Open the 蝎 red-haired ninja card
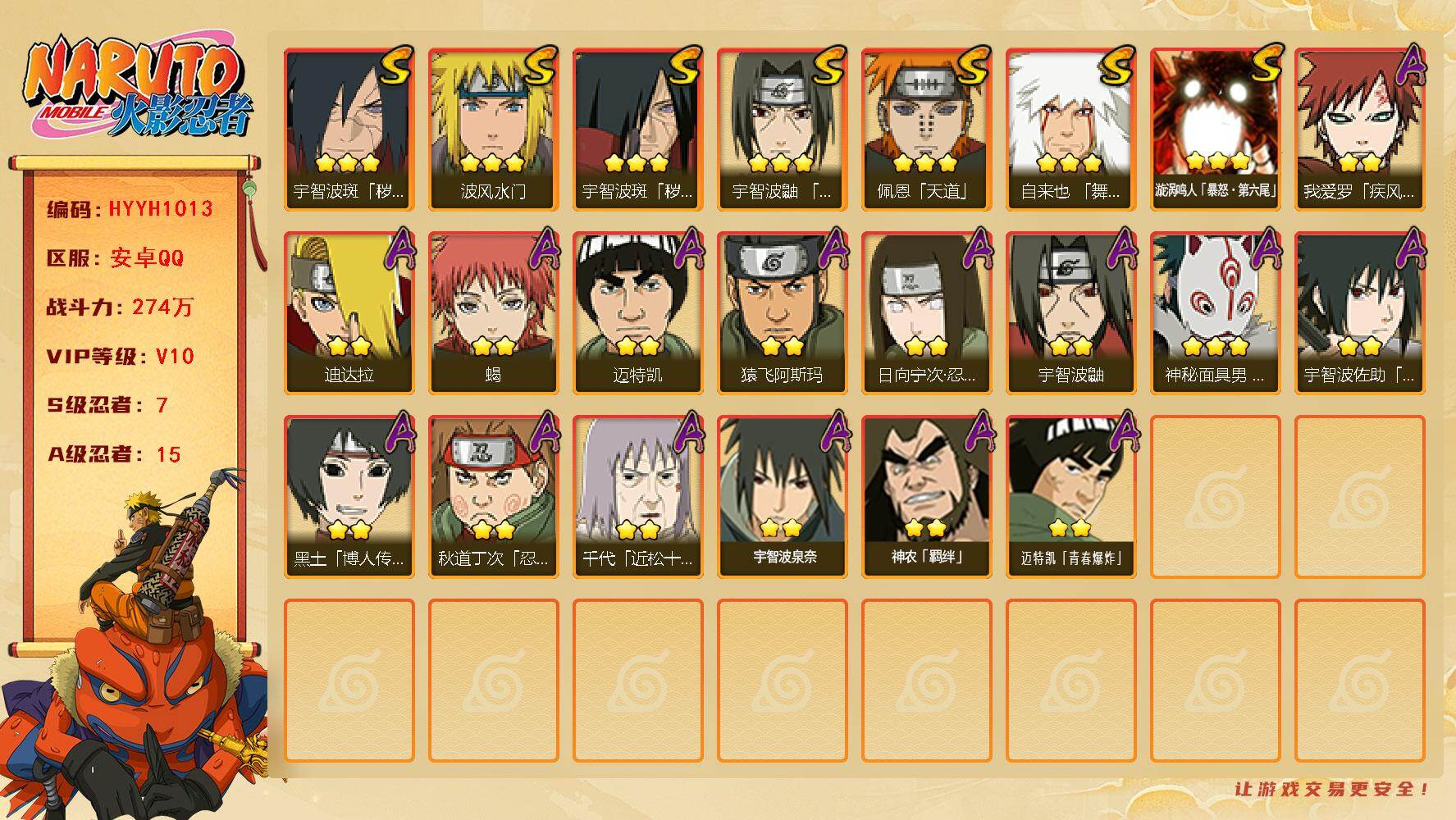This screenshot has height=820, width=1456. 493,313
